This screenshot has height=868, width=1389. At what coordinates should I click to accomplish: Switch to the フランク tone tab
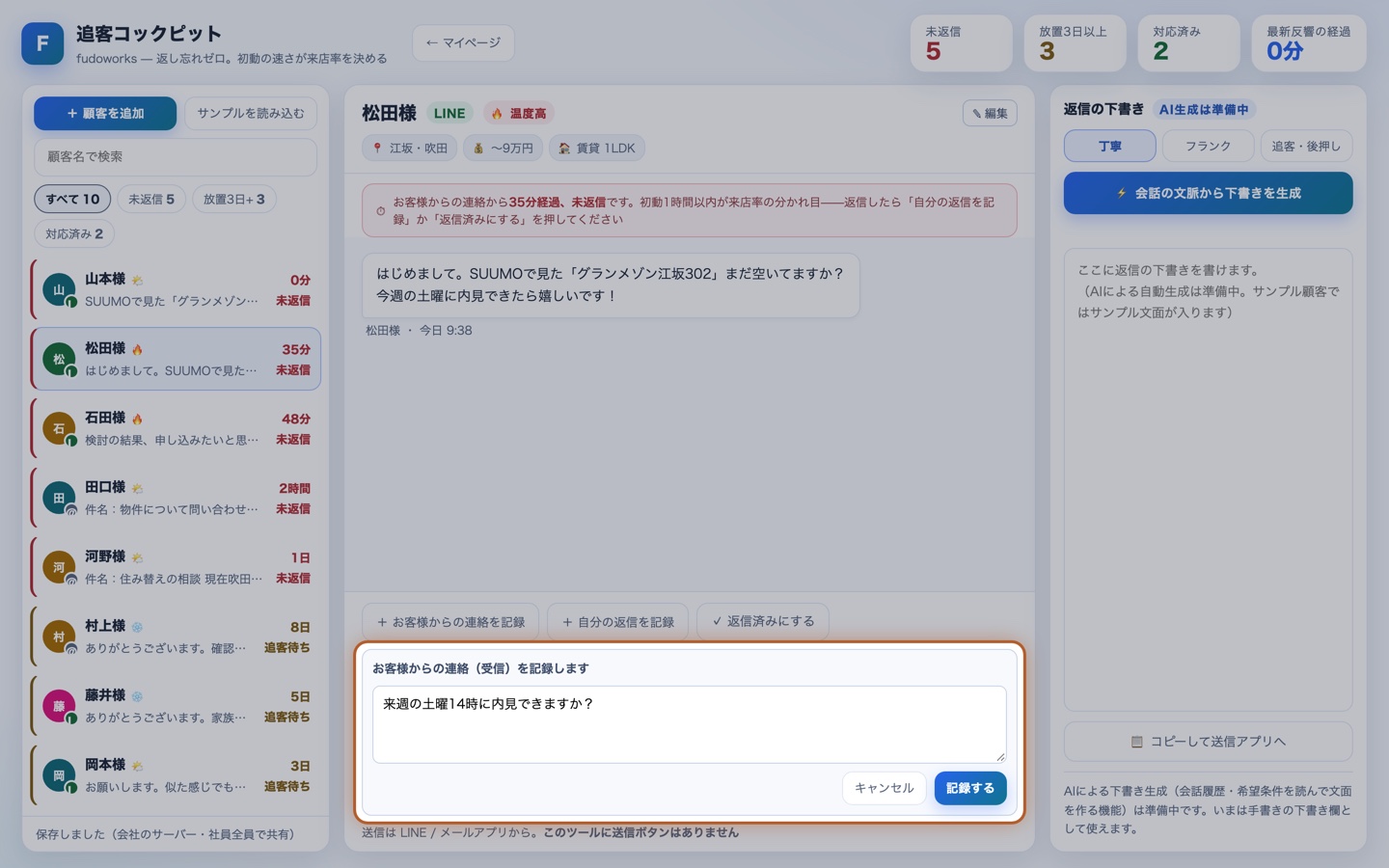[x=1208, y=146]
